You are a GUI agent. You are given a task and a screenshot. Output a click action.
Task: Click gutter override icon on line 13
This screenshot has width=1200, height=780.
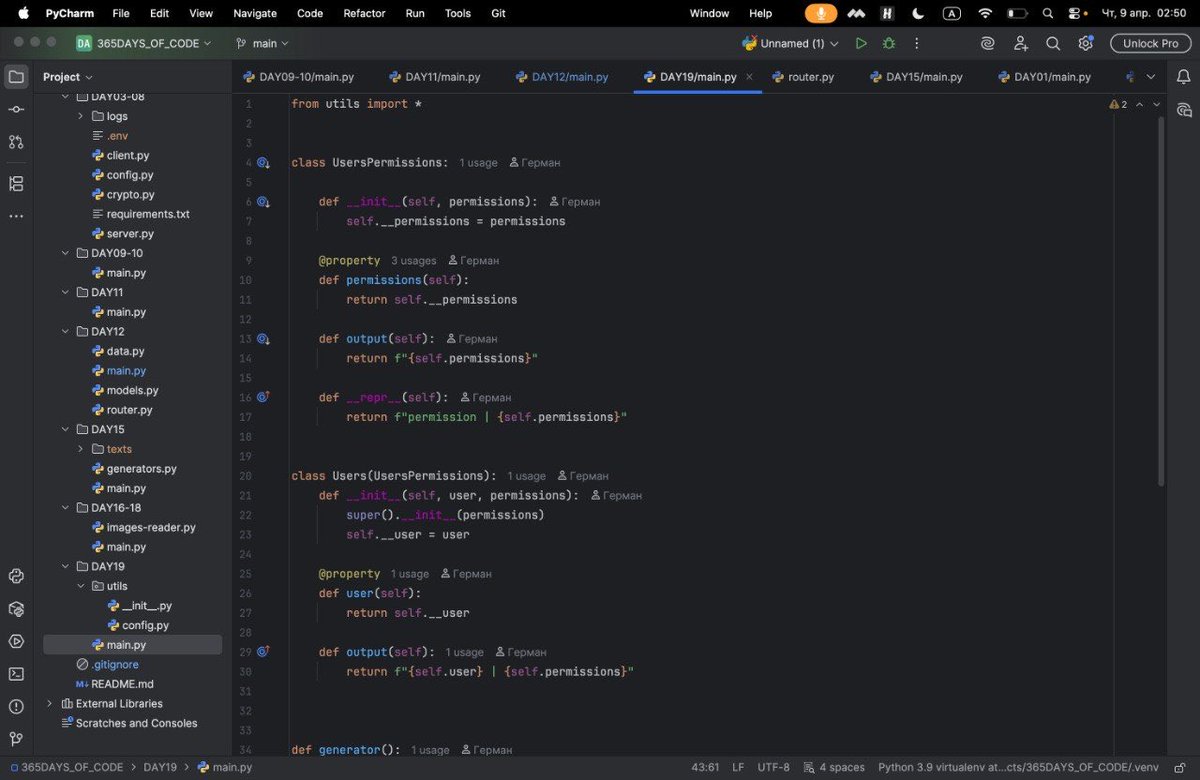pyautogui.click(x=263, y=339)
